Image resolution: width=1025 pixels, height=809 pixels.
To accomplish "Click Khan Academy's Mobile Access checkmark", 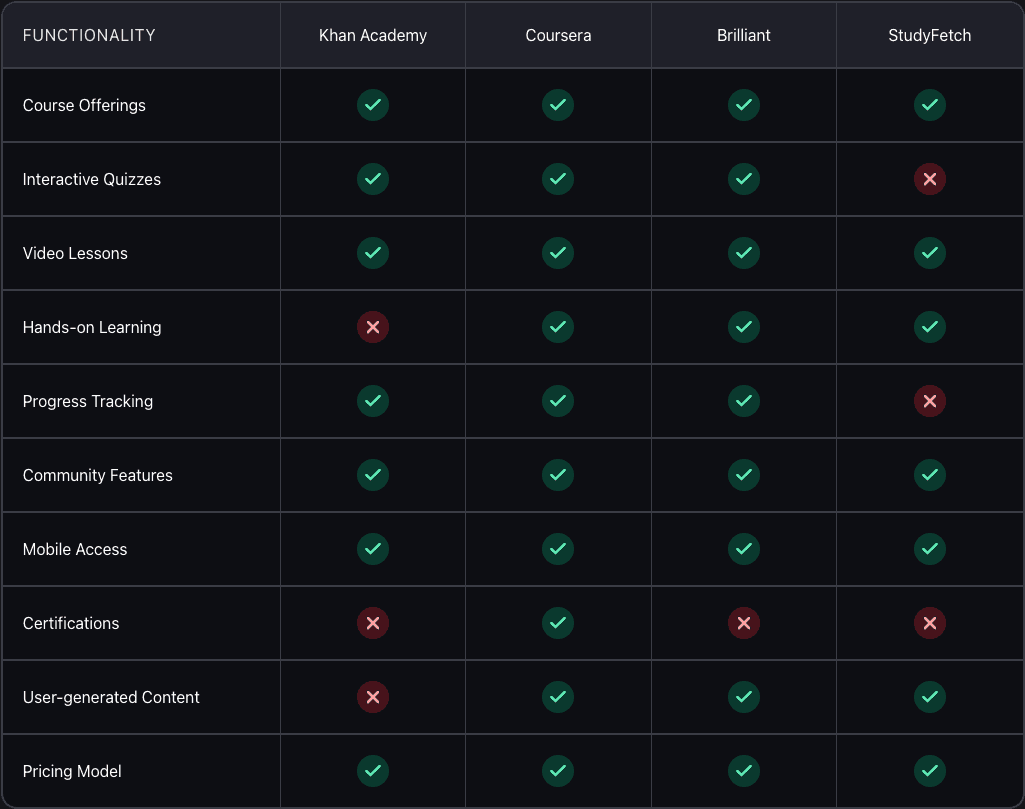I will point(373,549).
